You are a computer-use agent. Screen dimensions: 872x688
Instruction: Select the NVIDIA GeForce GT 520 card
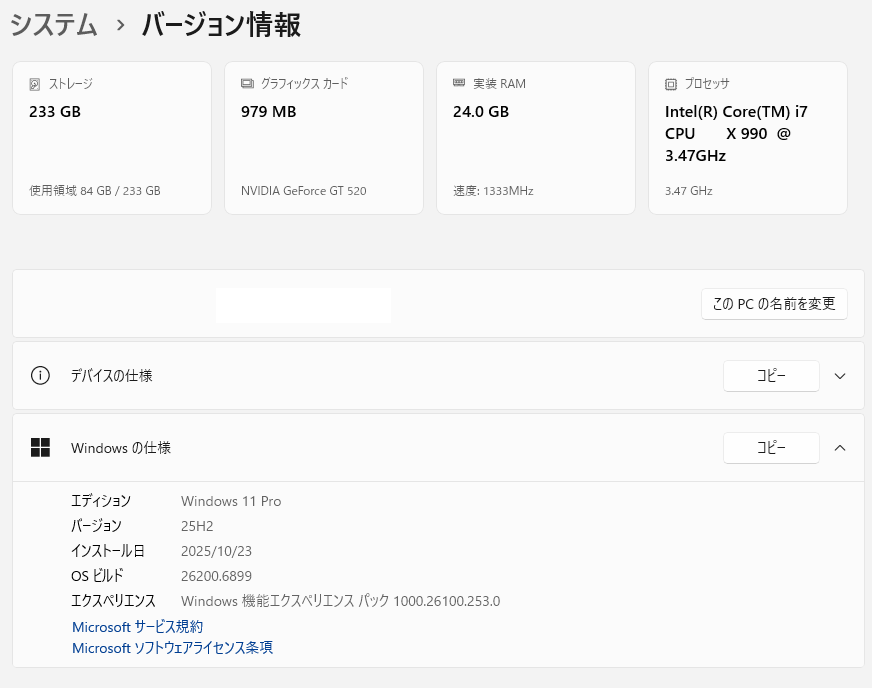pyautogui.click(x=324, y=140)
